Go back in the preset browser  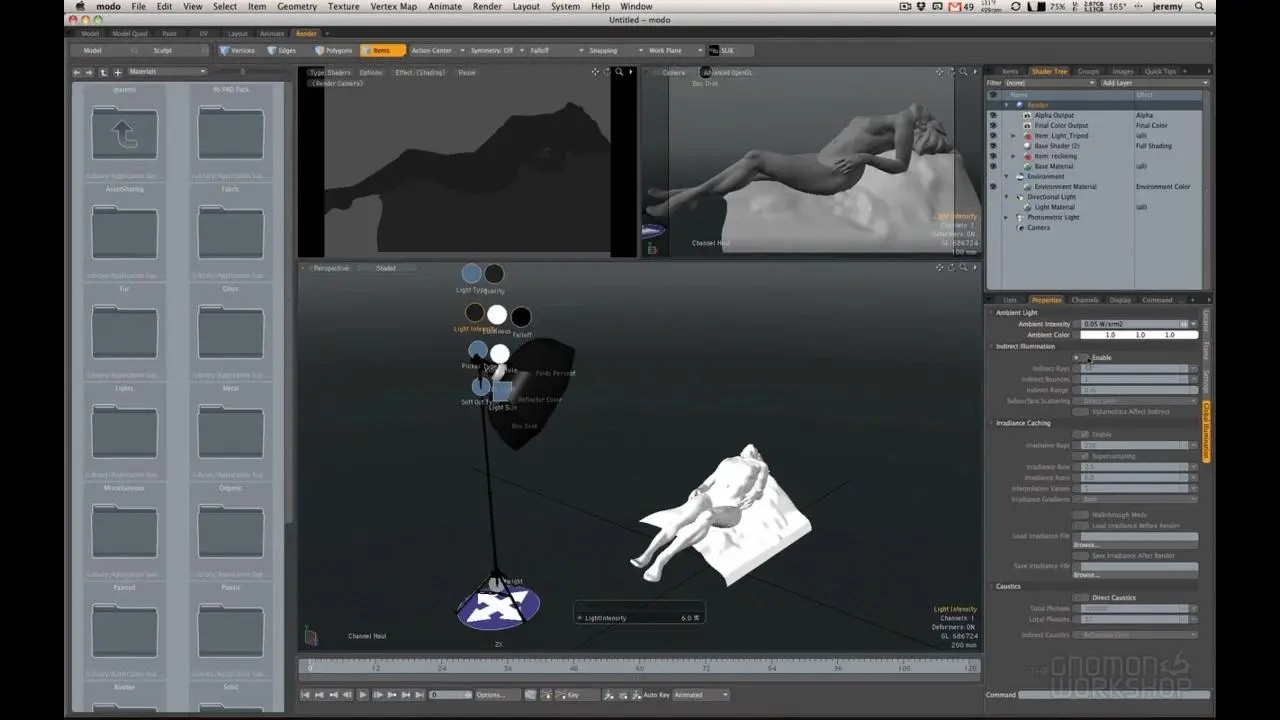coord(77,72)
